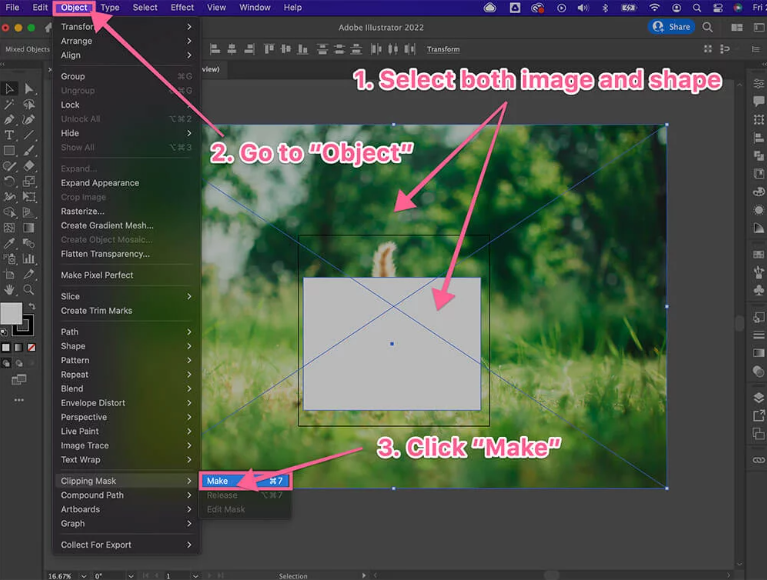Select the Selection tool arrow

[x=9, y=89]
